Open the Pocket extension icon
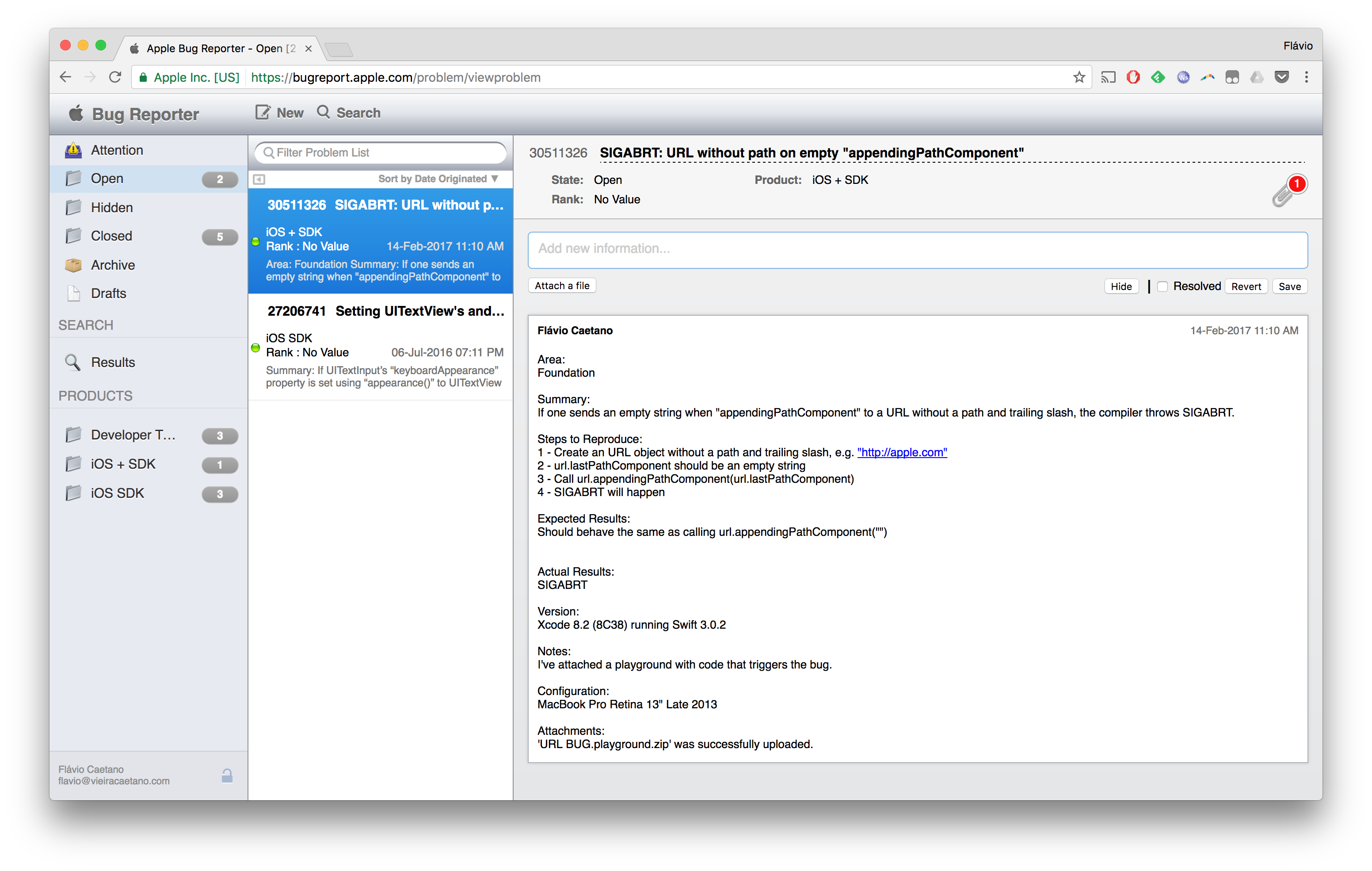 pos(1282,77)
